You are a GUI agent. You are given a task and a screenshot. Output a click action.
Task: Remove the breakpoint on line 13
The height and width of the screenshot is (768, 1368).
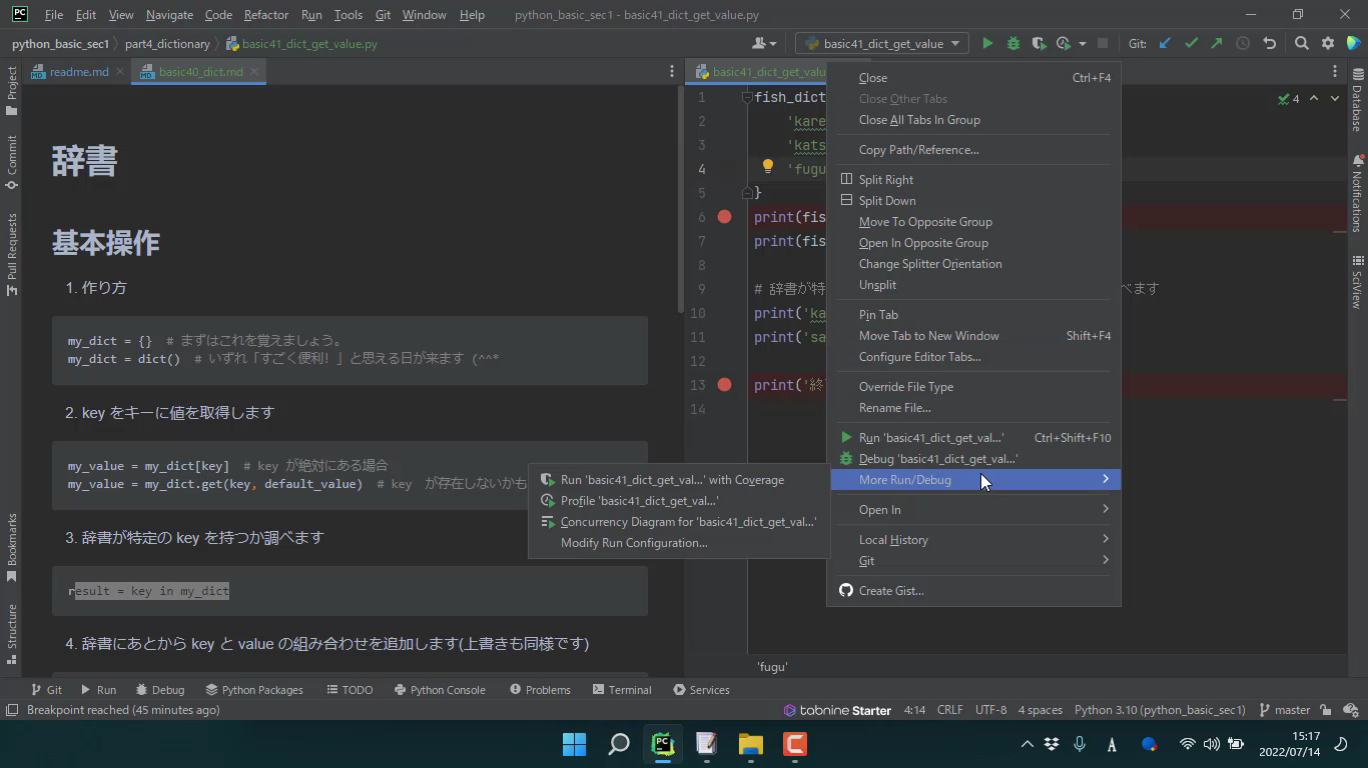[x=725, y=385]
